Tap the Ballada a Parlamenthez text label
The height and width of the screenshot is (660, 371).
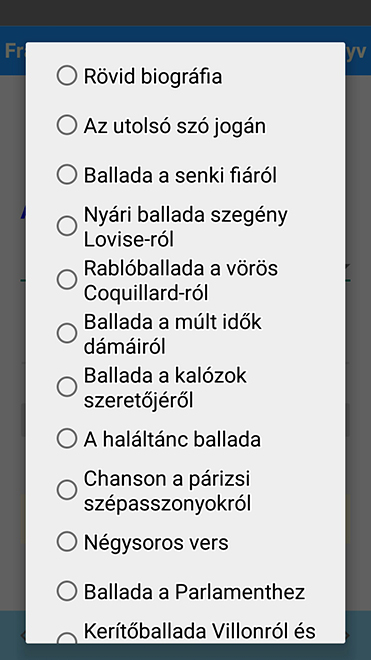coord(194,592)
